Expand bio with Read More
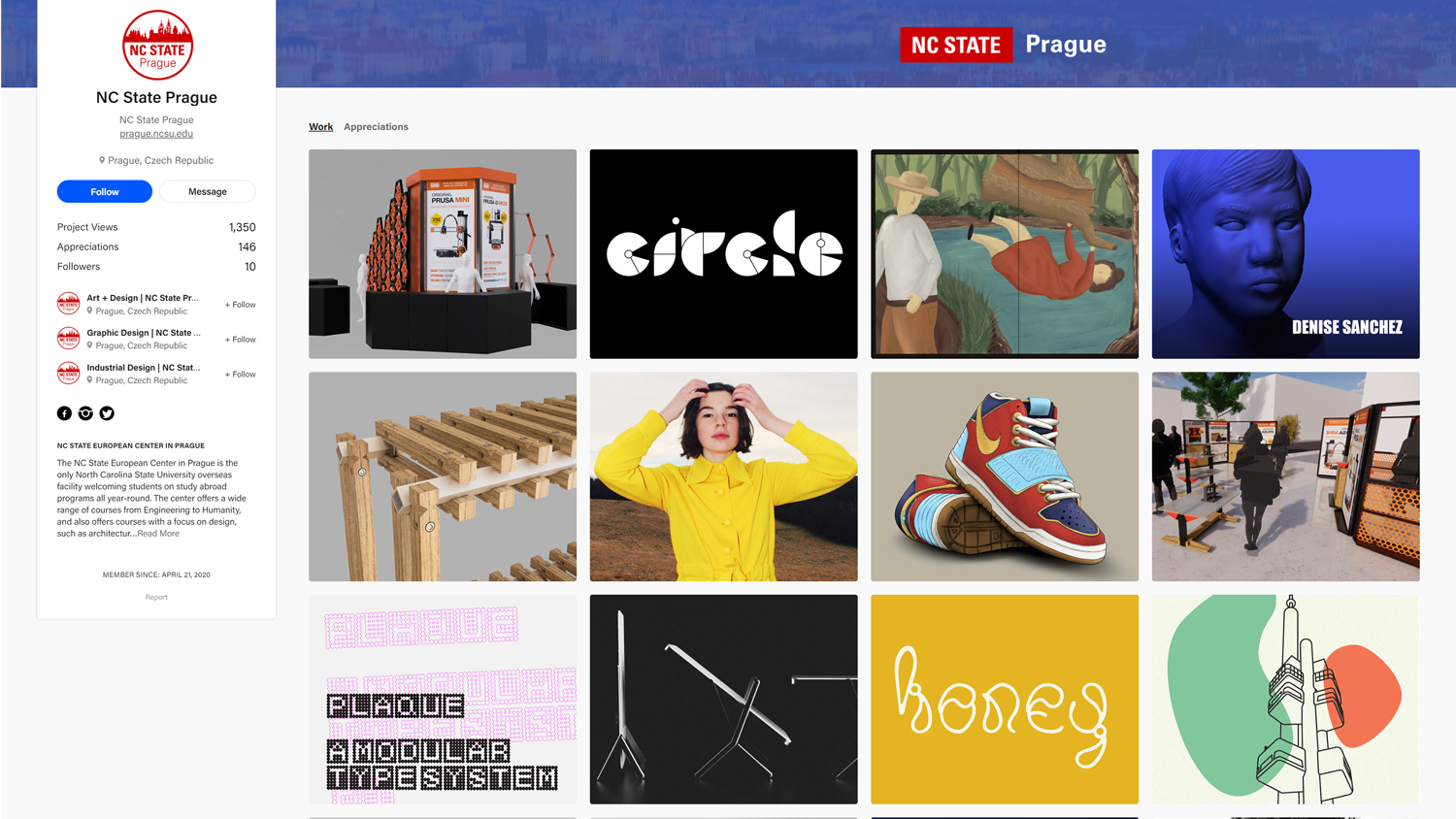The height and width of the screenshot is (819, 1456). pos(158,534)
